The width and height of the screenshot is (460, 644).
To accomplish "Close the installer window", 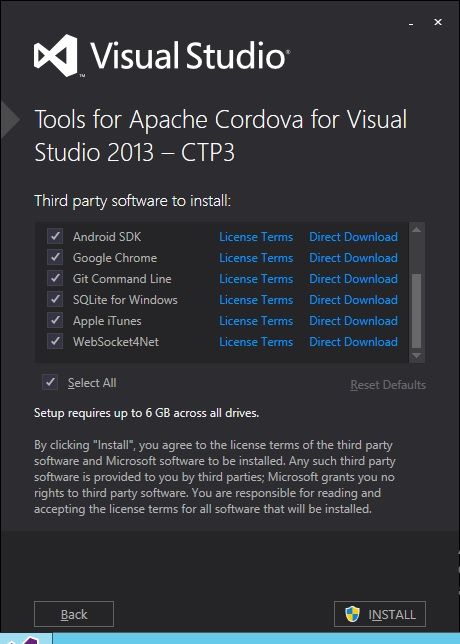I will [x=438, y=22].
